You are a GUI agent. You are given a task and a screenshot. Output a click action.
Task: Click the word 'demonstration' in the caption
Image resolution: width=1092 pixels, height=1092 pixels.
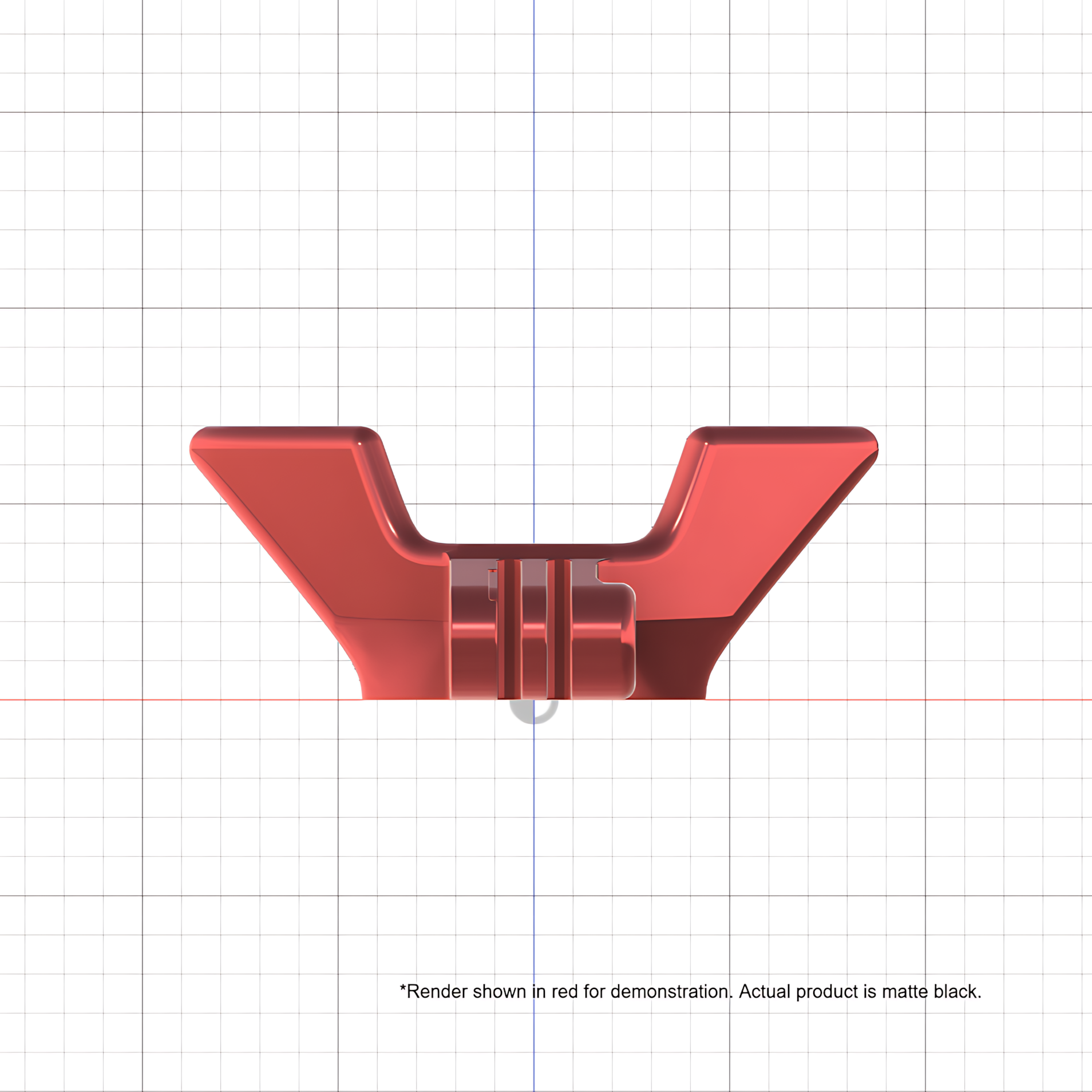(670, 991)
